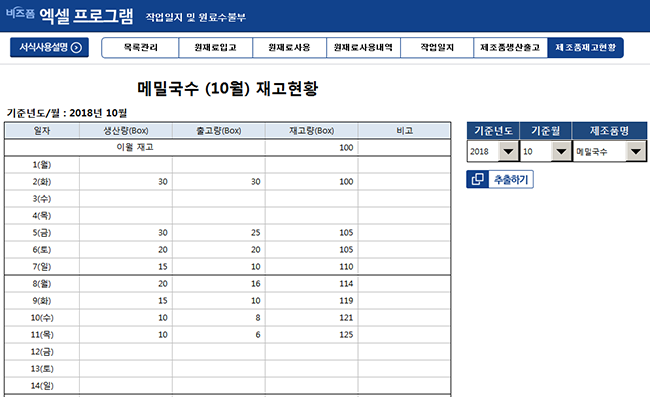Image resolution: width=650 pixels, height=397 pixels.
Task: Click the 재고량(Box) column header
Action: click(311, 131)
